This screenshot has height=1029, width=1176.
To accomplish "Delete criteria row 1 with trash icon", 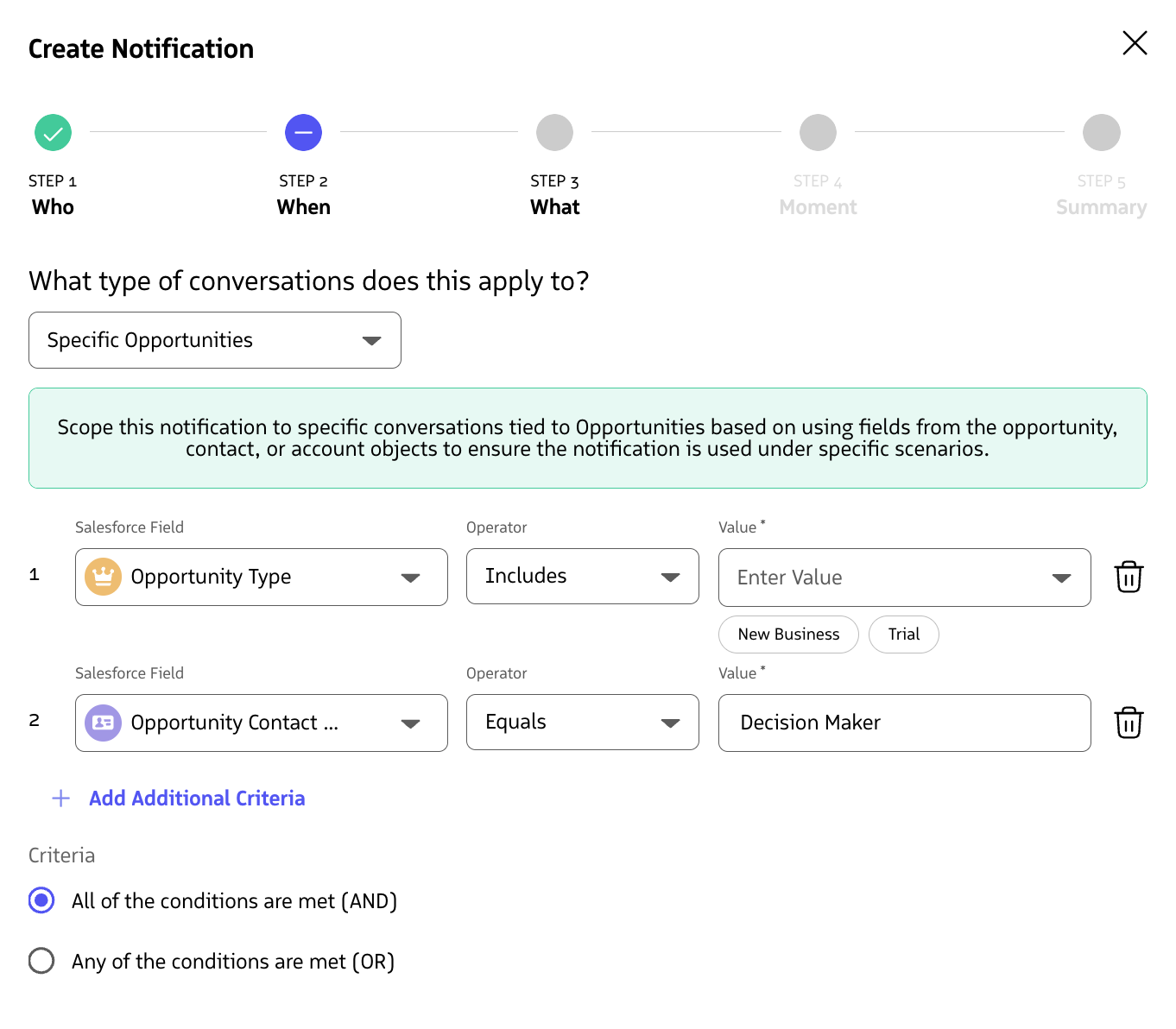I will click(1128, 578).
